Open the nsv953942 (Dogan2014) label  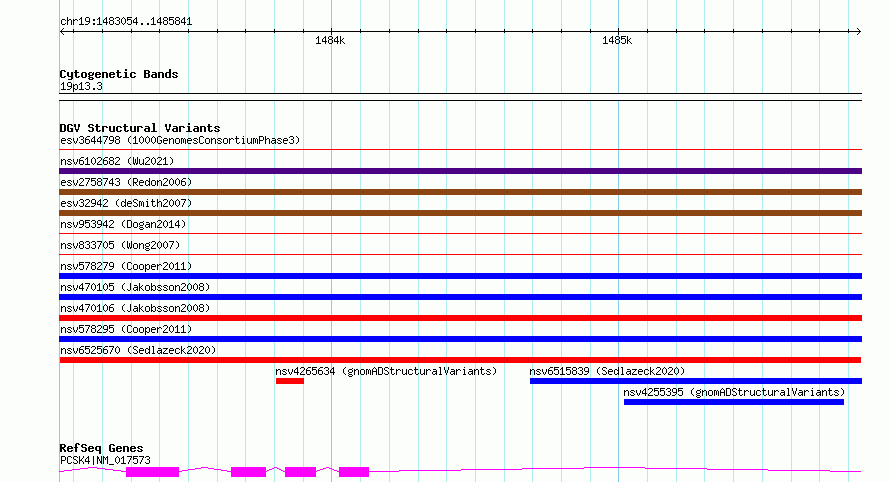coord(123,224)
